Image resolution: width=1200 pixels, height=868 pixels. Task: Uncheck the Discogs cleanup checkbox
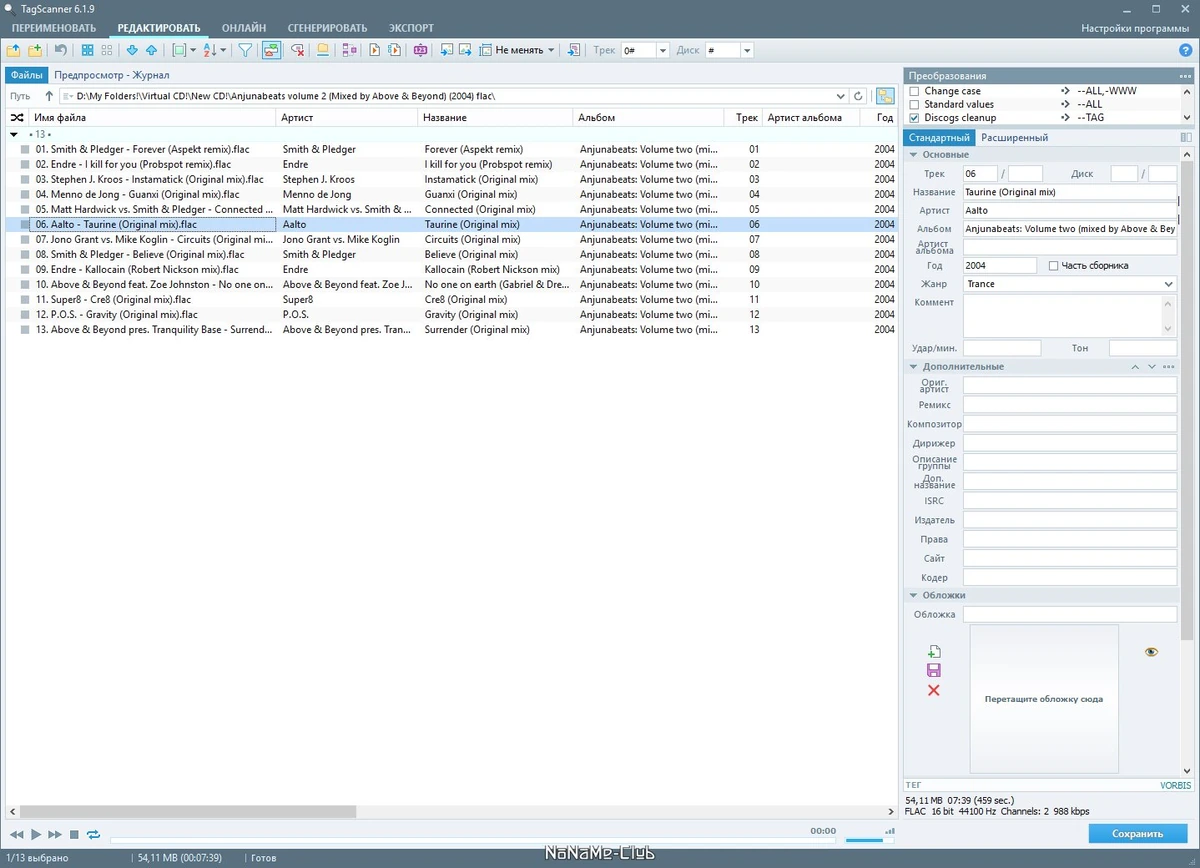point(914,118)
